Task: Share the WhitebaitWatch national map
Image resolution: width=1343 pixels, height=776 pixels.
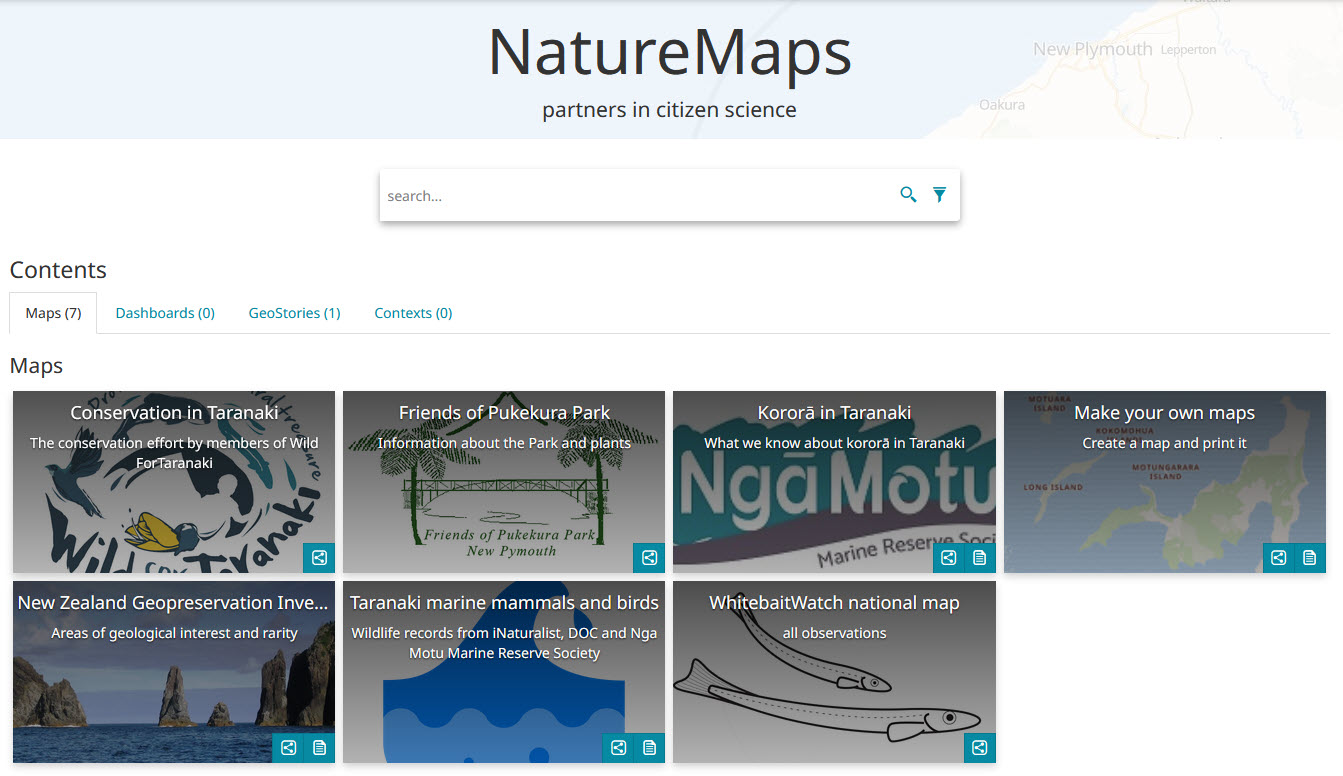Action: tap(980, 748)
